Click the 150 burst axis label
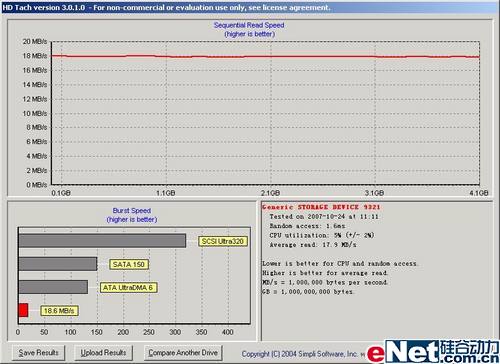 [x=97, y=332]
